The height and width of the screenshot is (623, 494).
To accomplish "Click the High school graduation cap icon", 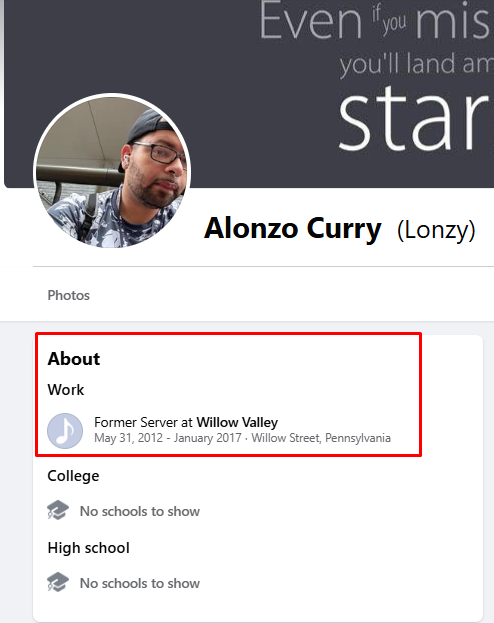I will pos(58,582).
